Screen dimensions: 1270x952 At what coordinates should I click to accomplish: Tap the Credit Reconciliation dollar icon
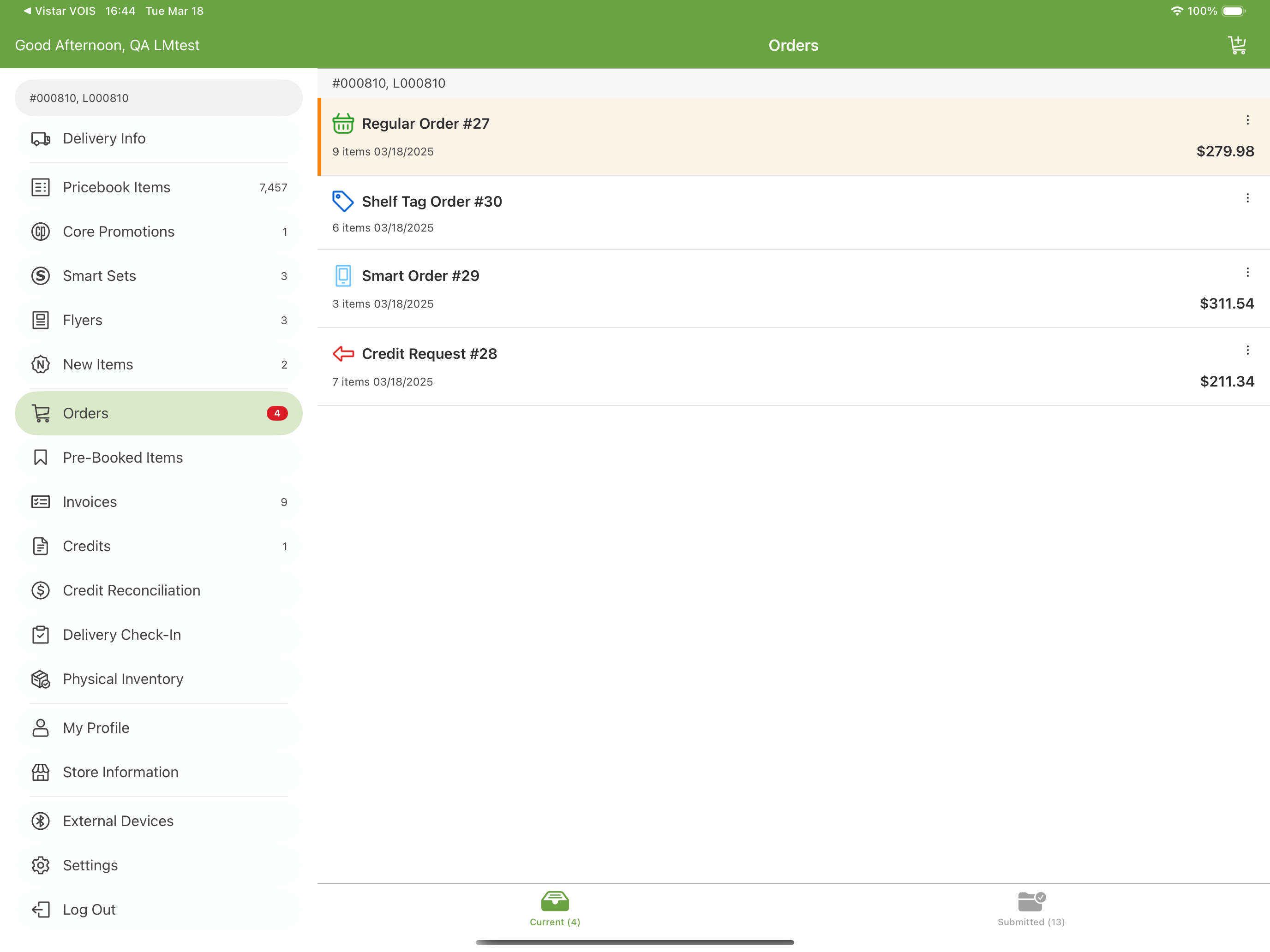[x=40, y=590]
